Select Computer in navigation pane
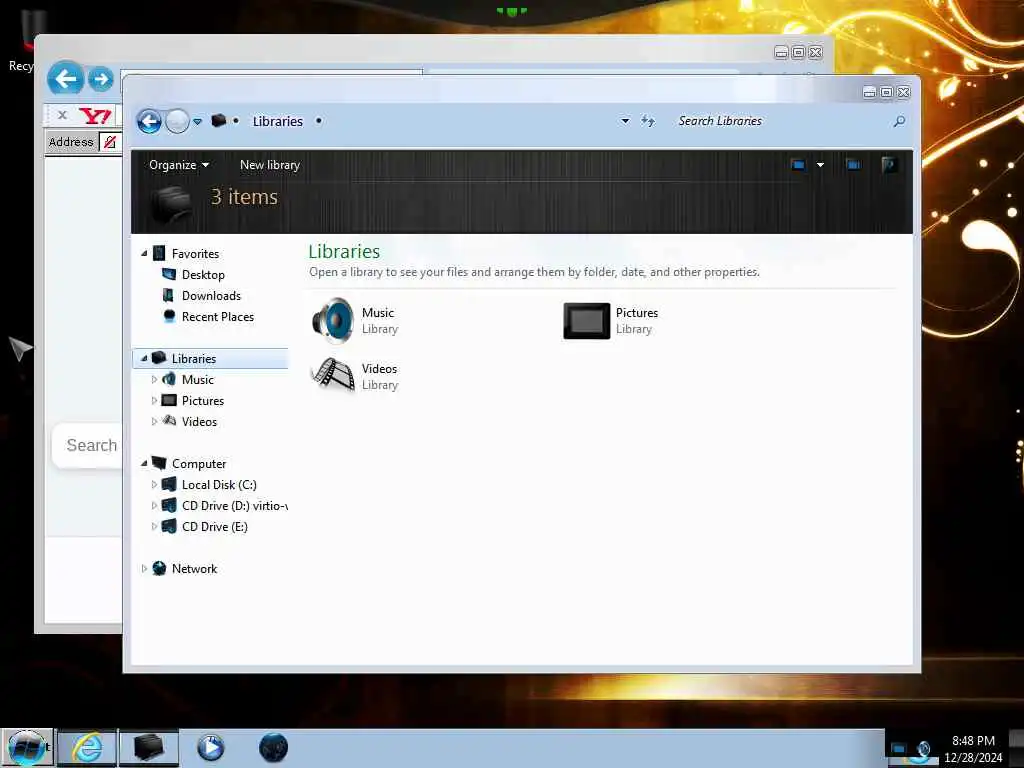This screenshot has width=1024, height=768. (199, 464)
